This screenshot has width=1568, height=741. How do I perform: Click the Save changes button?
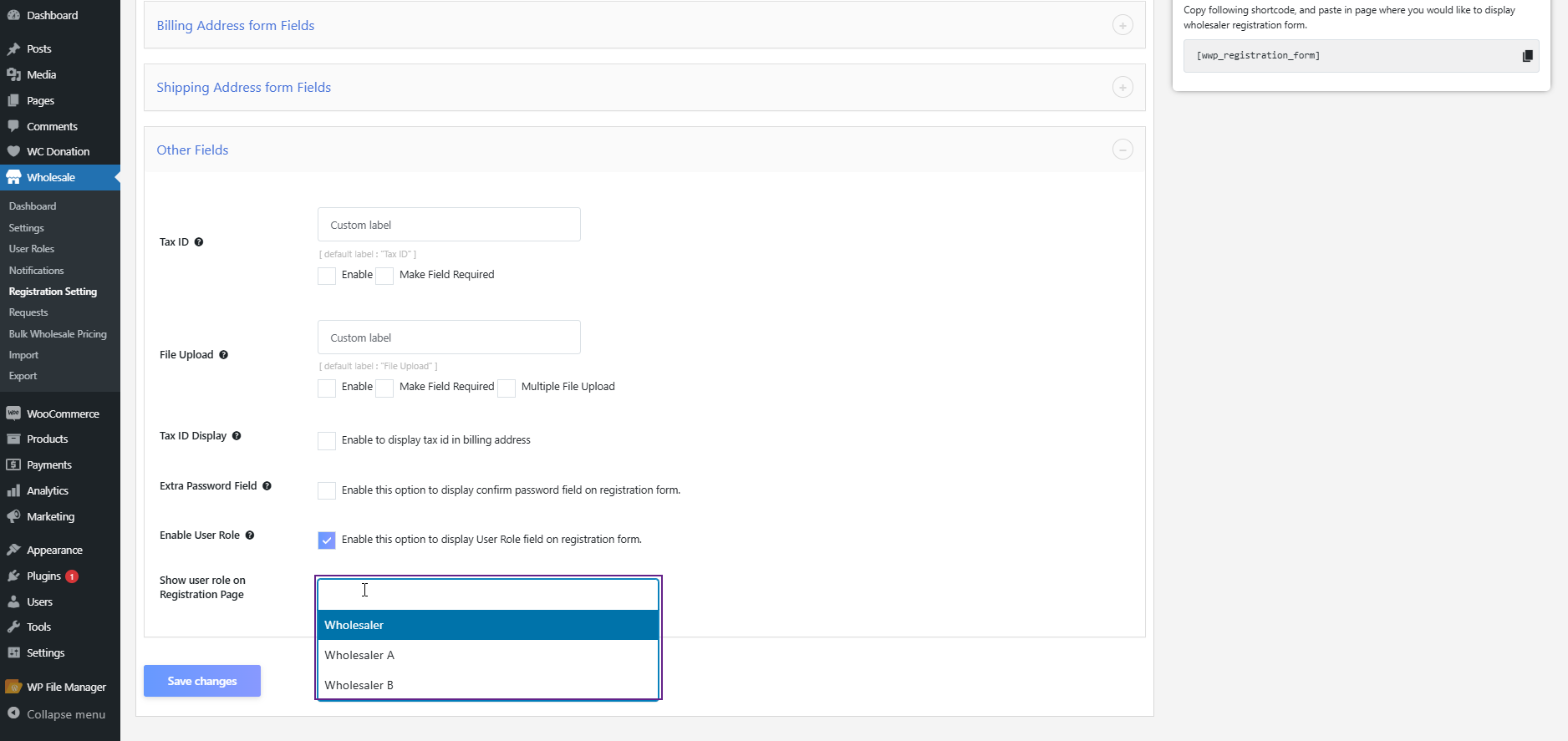(202, 681)
